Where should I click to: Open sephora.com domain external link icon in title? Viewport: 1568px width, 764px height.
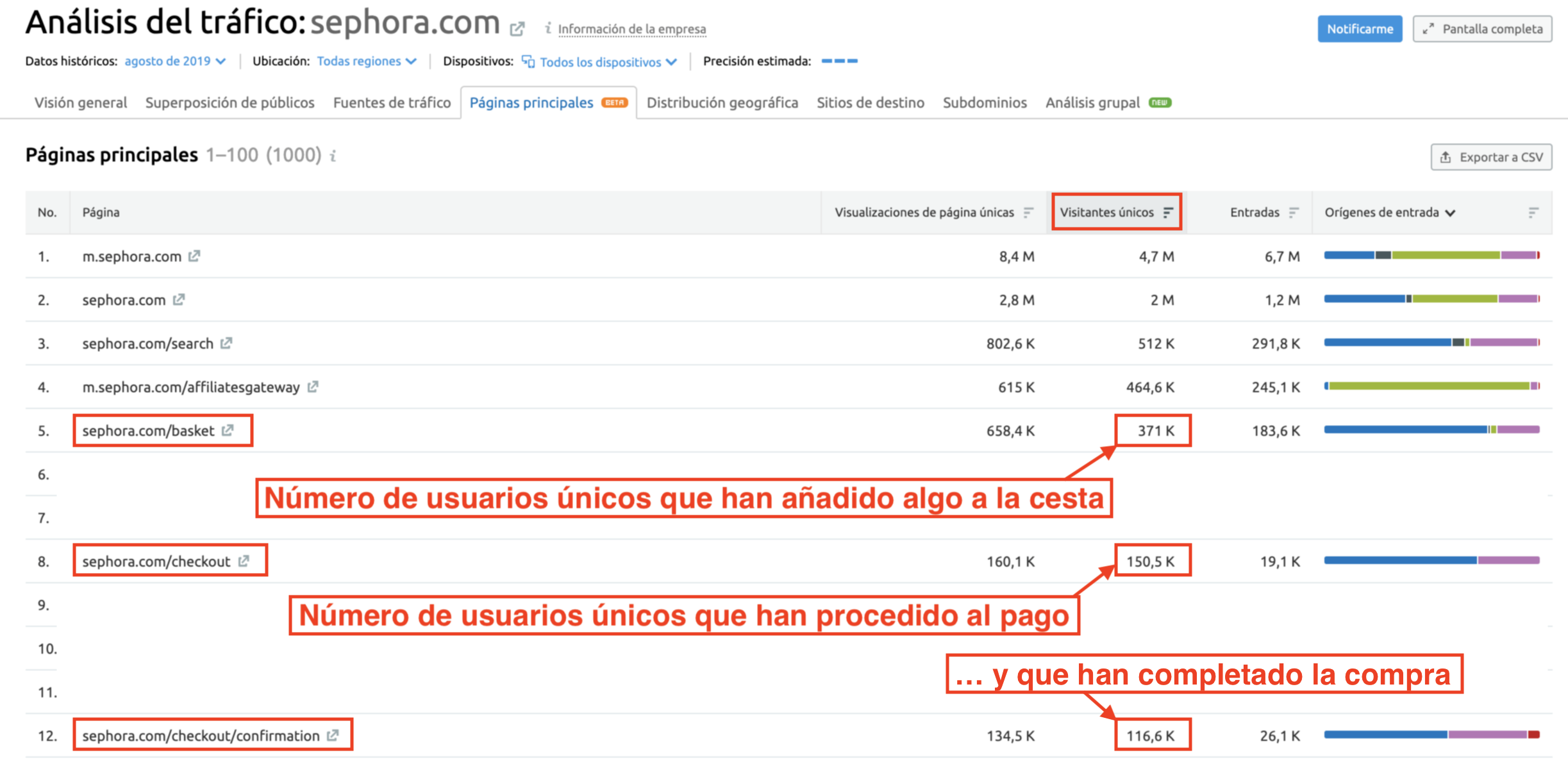point(517,28)
